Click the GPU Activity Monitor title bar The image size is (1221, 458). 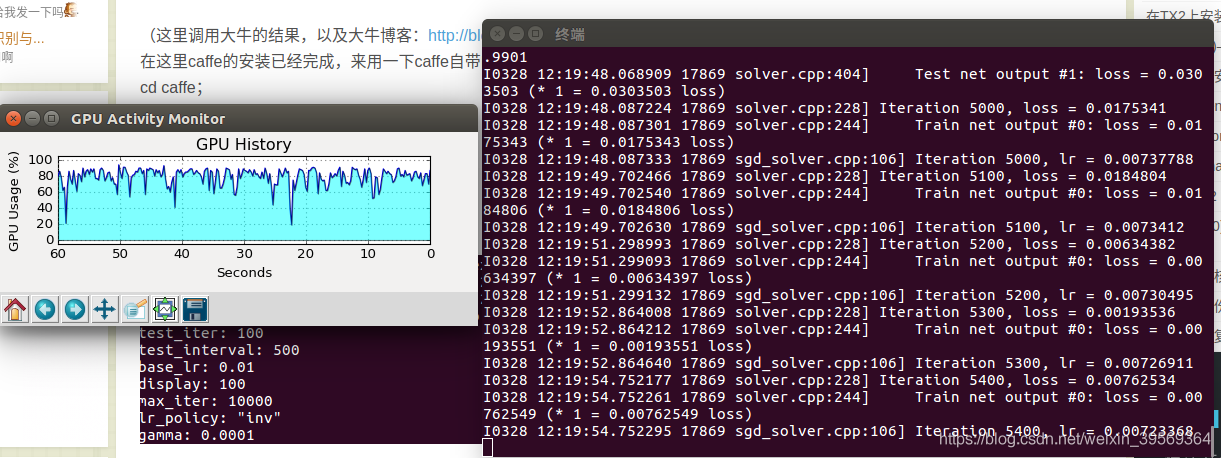click(x=239, y=118)
